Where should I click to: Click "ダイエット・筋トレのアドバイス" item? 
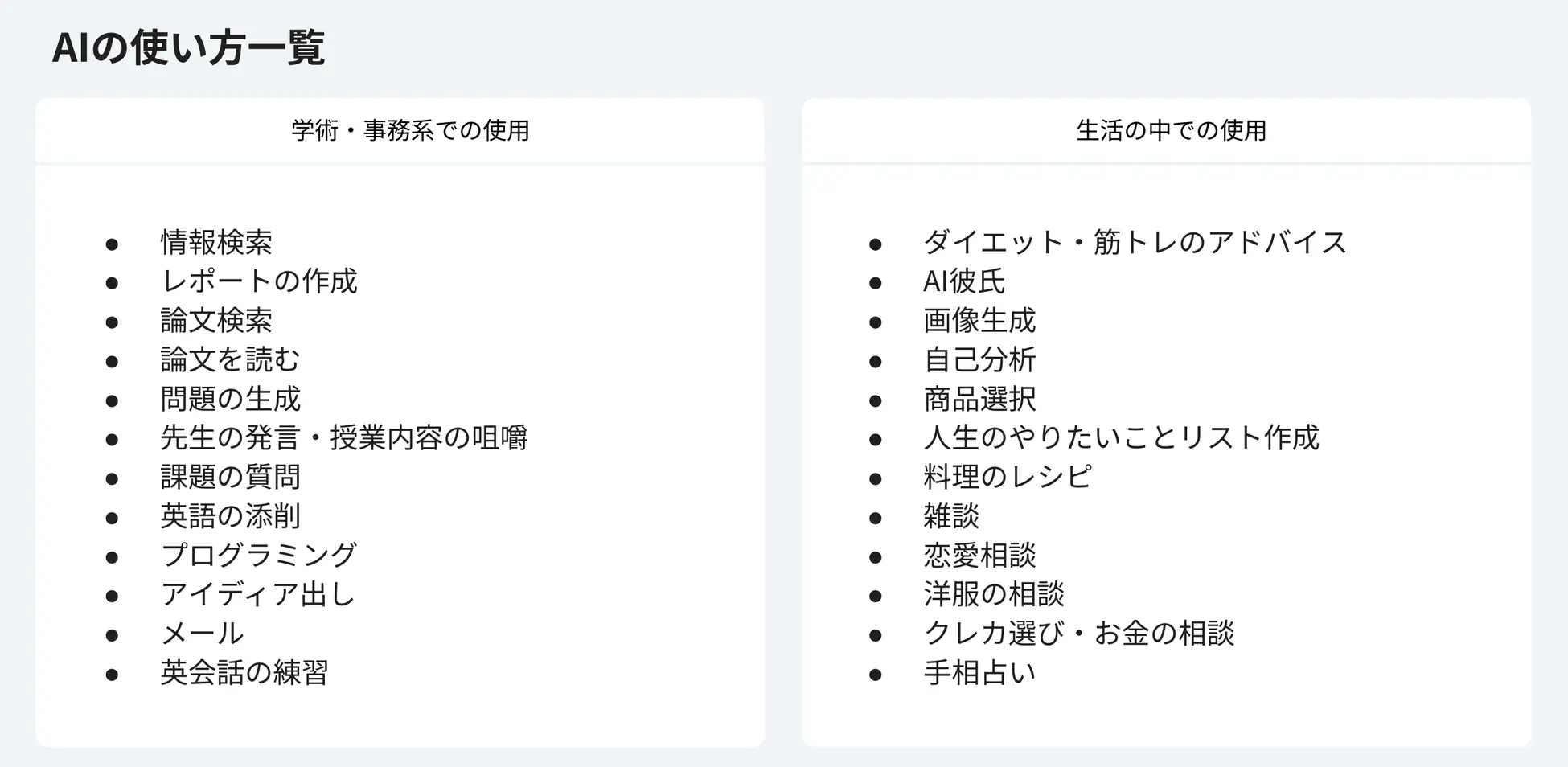[1135, 242]
